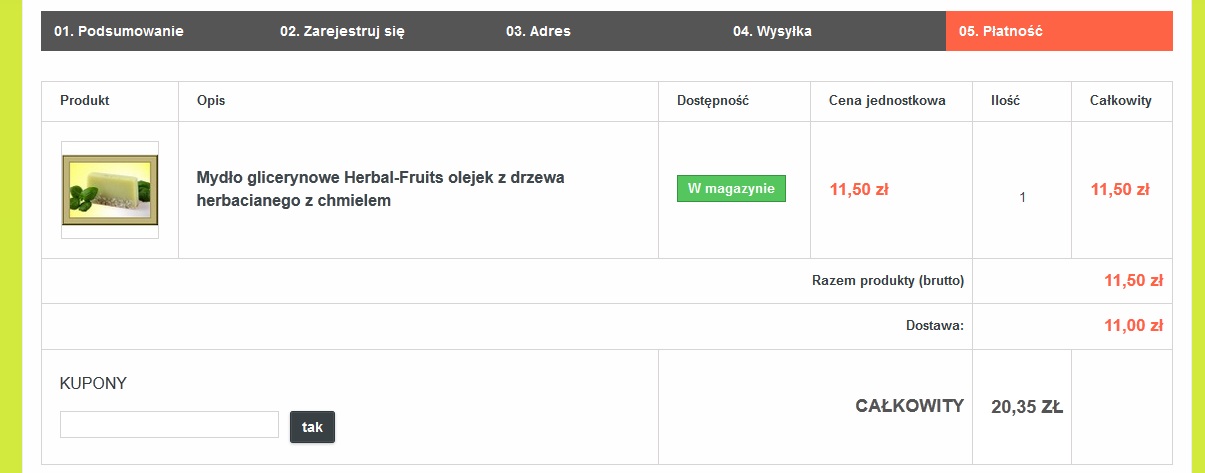Click the Razem produkty (brutto) label
The height and width of the screenshot is (473, 1205).
(x=888, y=281)
